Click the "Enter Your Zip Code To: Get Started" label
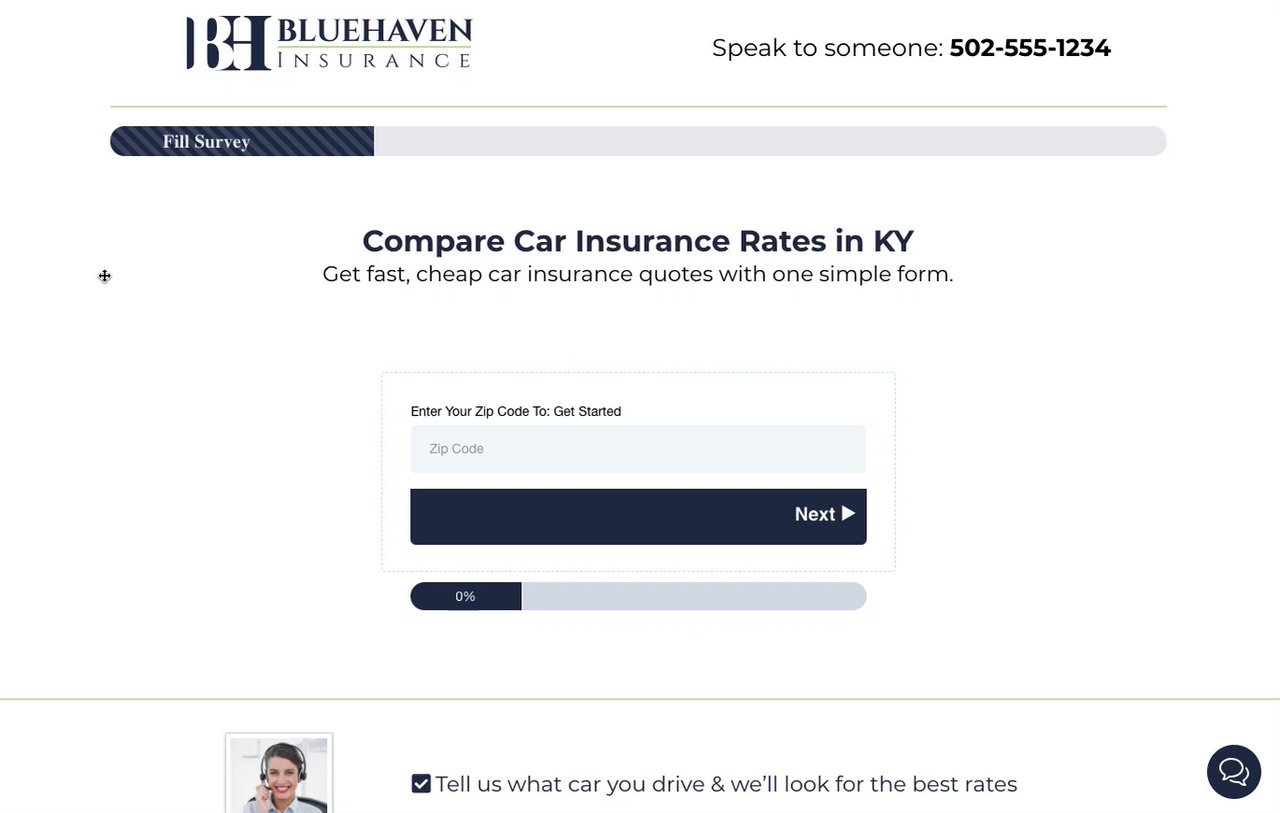Image resolution: width=1280 pixels, height=813 pixels. [516, 411]
